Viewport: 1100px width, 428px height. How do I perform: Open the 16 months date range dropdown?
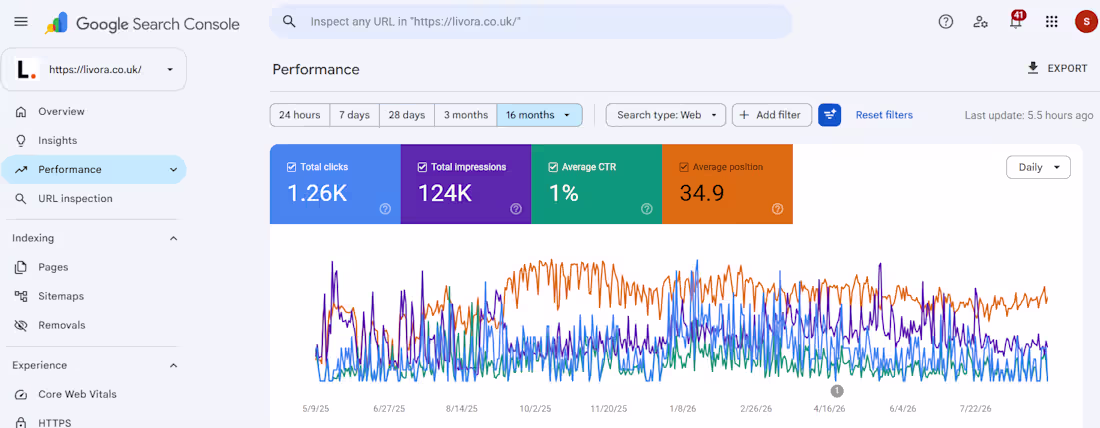click(x=539, y=115)
